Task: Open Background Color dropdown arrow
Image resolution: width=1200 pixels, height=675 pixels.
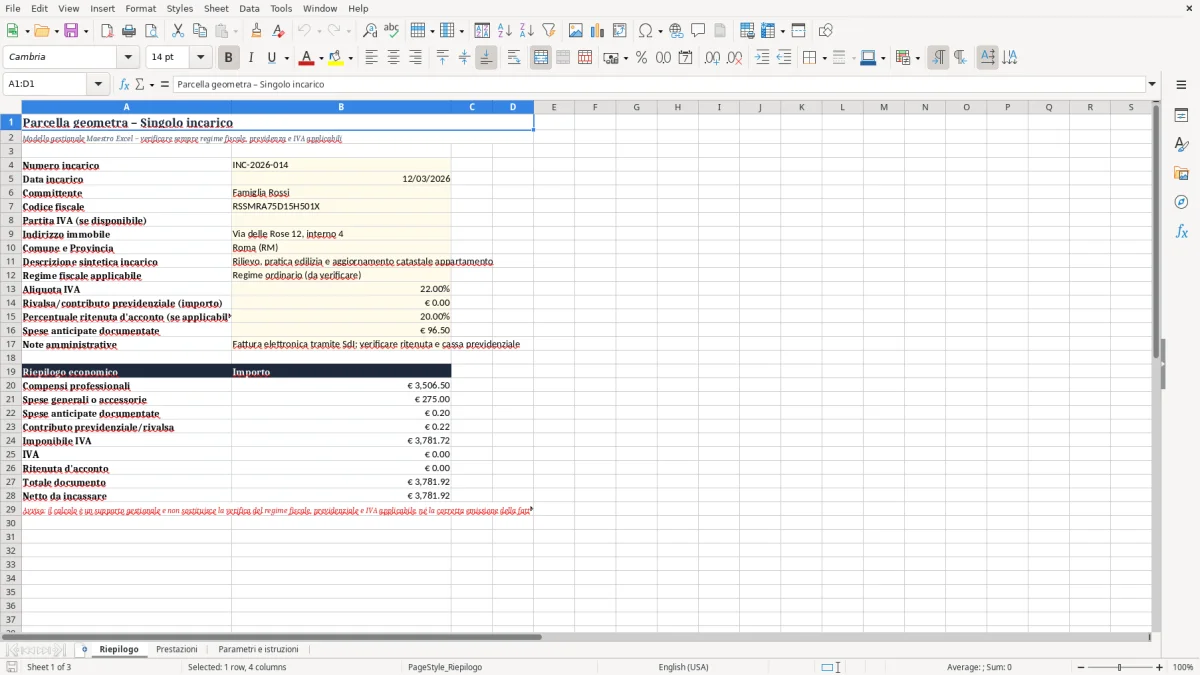Action: [351, 58]
